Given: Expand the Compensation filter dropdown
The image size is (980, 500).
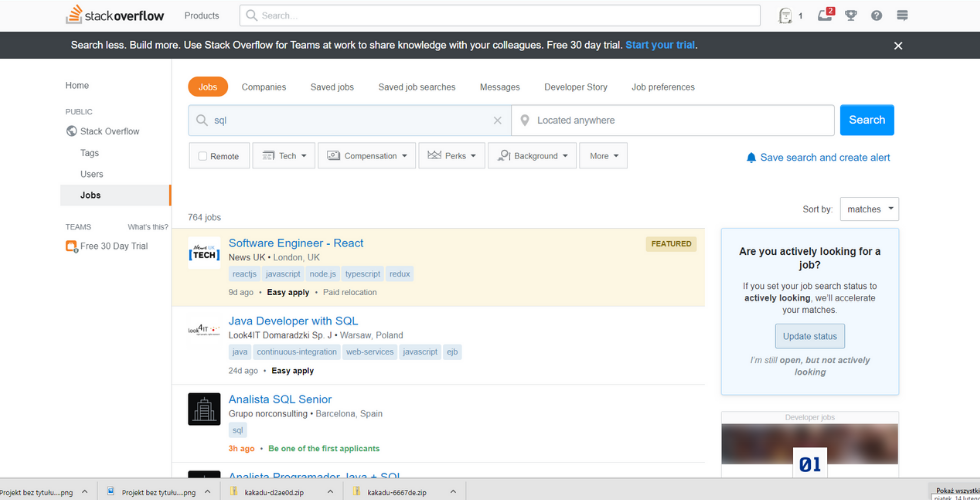Looking at the screenshot, I should click(367, 156).
